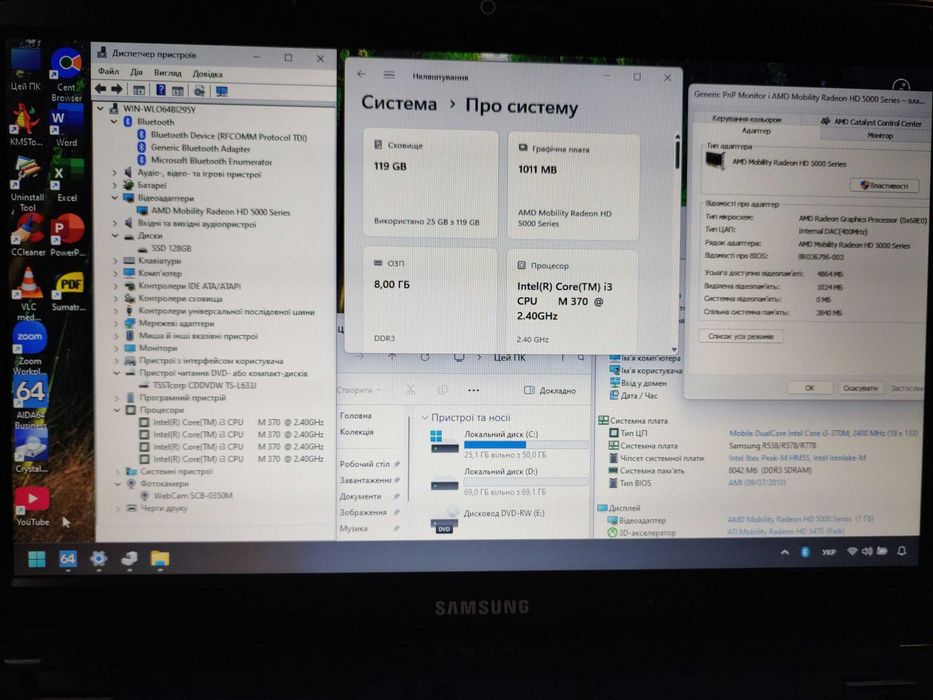Expand the Мережеві адаптери node
Screen dimensions: 933x700
click(x=116, y=323)
